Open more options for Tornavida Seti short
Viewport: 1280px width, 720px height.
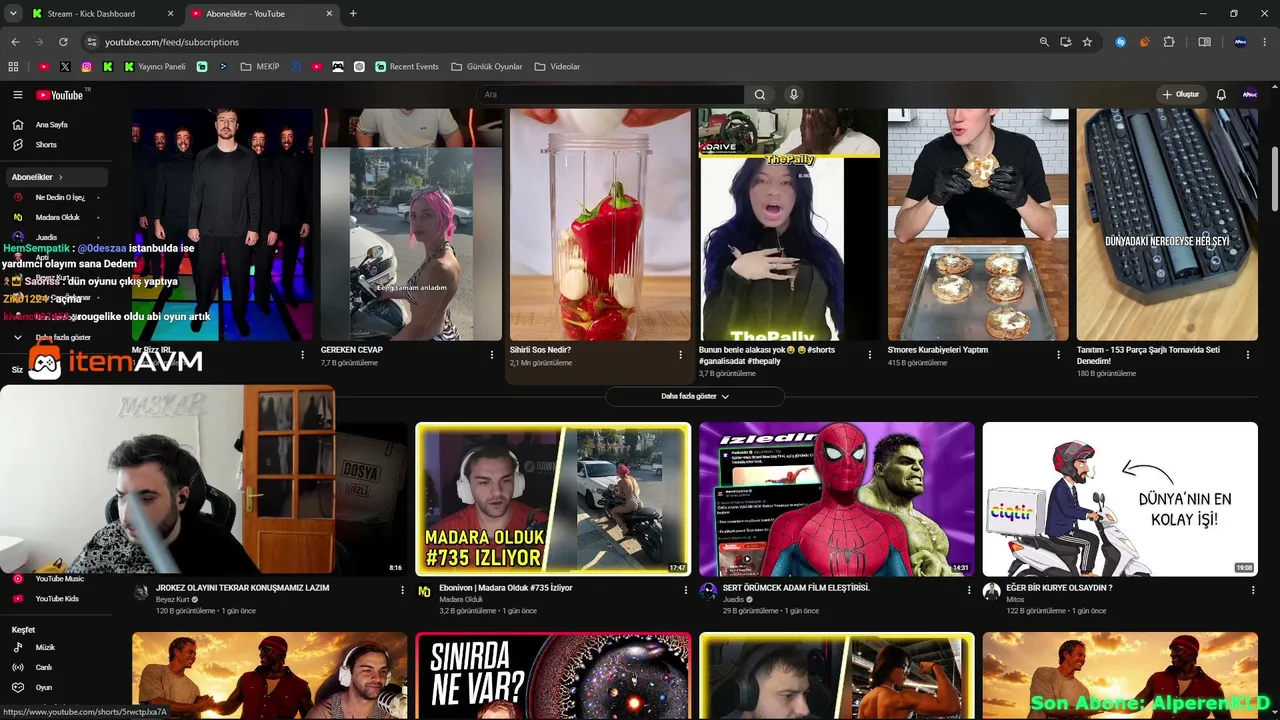pyautogui.click(x=1247, y=355)
